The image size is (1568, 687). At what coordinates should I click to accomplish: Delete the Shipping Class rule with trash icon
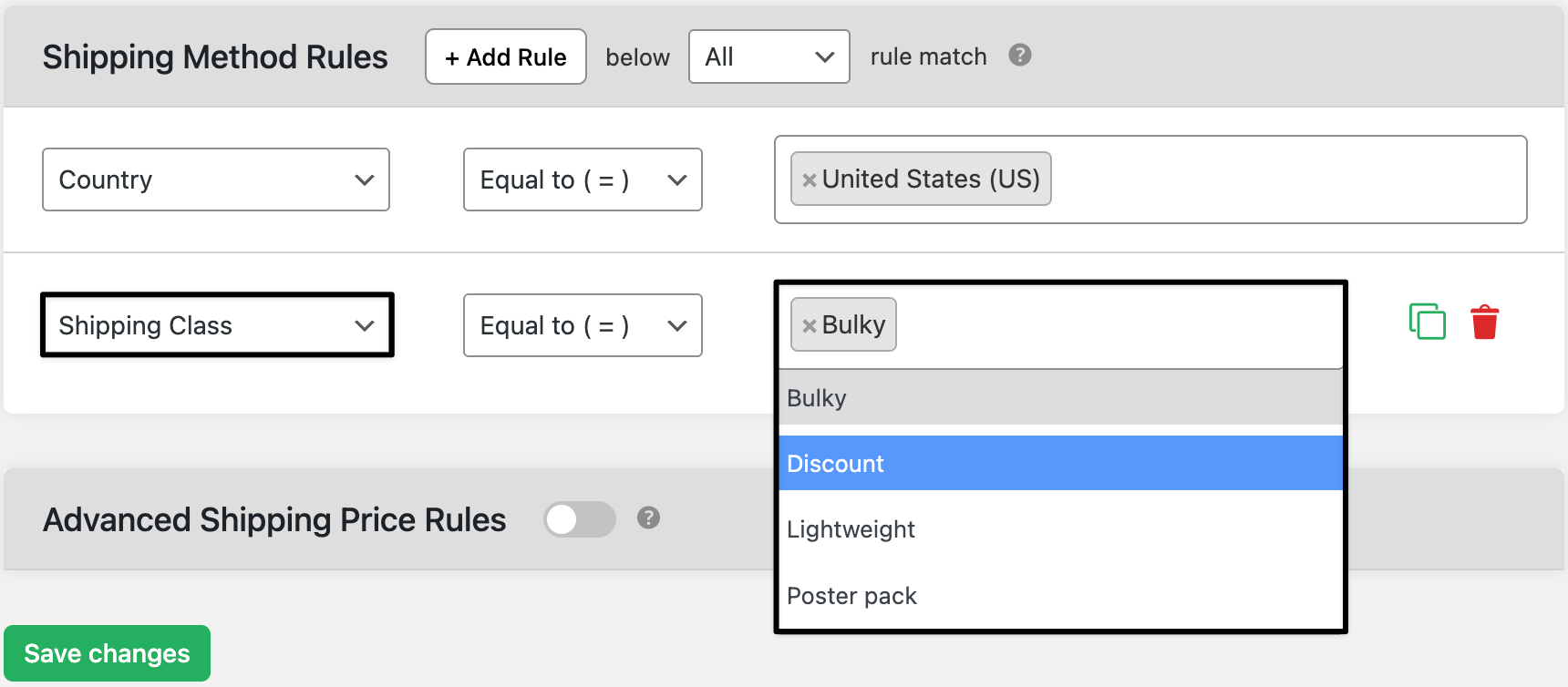(1484, 322)
